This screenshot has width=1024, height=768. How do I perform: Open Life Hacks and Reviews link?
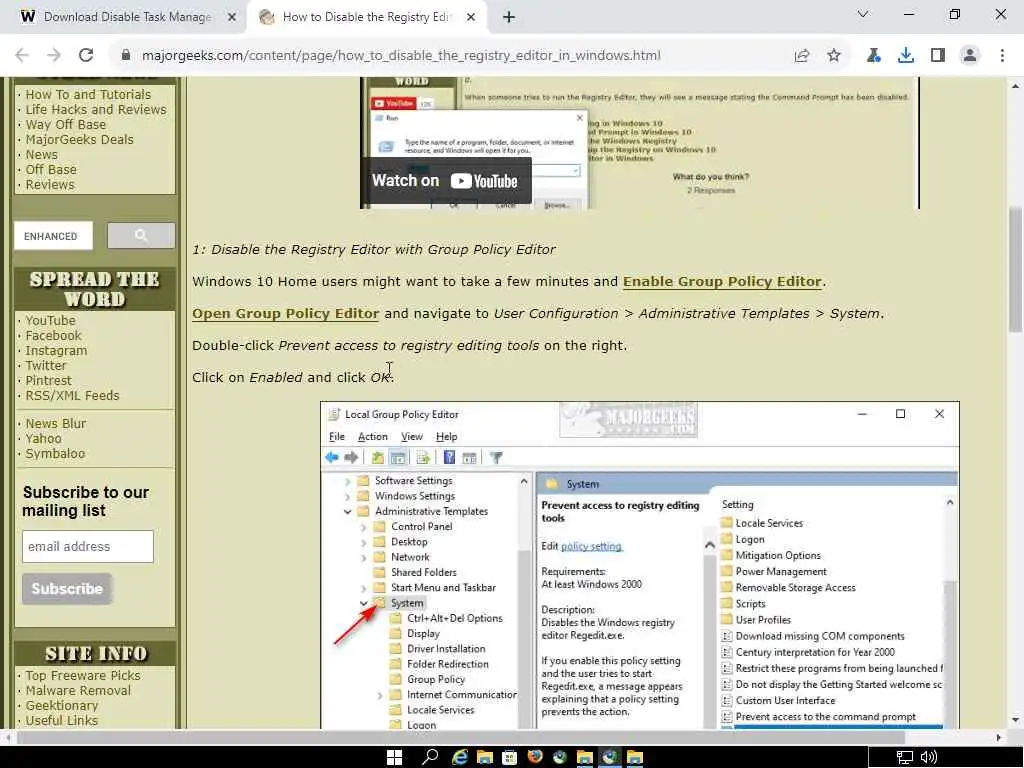click(x=96, y=110)
